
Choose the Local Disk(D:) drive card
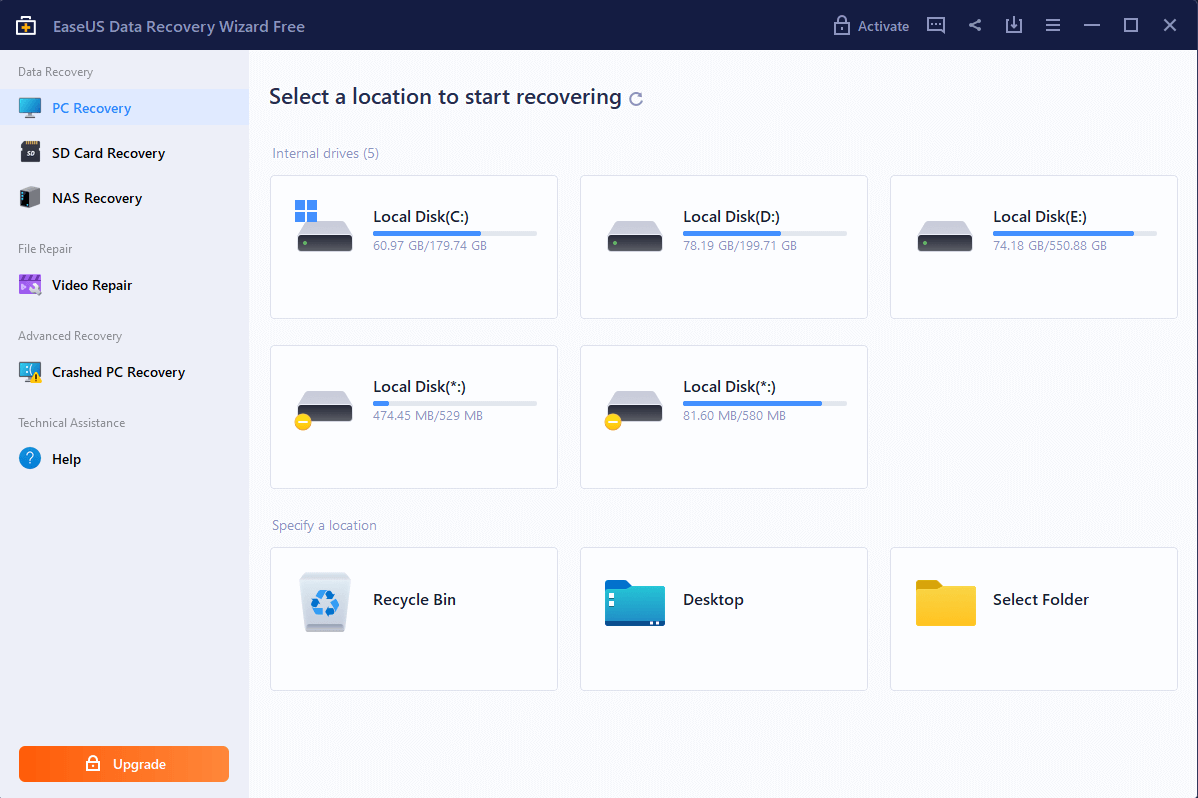pos(723,247)
